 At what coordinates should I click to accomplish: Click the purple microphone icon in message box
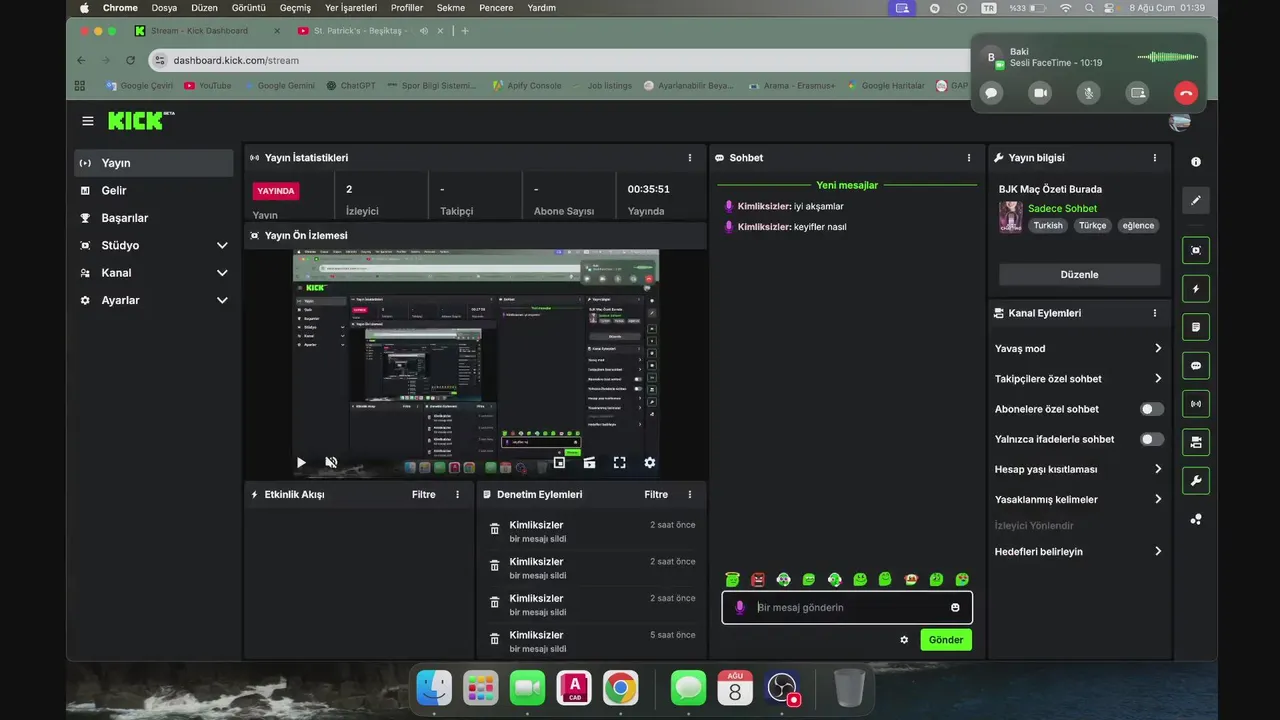click(740, 607)
